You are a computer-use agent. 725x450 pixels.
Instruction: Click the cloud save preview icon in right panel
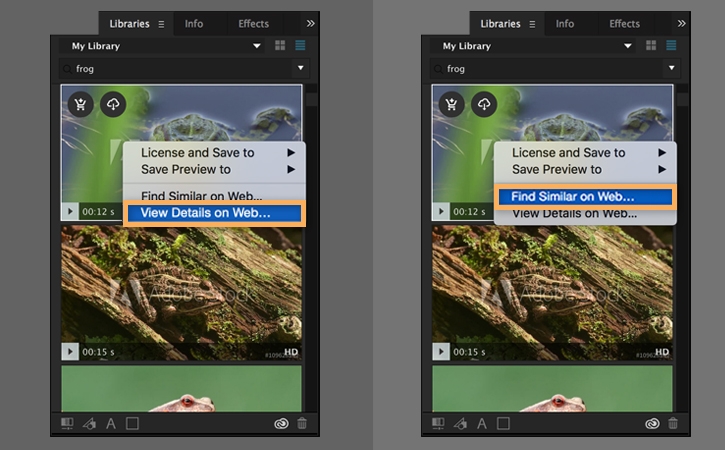click(483, 105)
